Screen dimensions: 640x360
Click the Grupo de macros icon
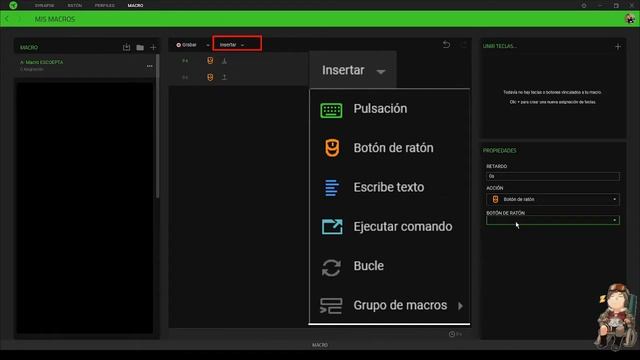point(331,306)
